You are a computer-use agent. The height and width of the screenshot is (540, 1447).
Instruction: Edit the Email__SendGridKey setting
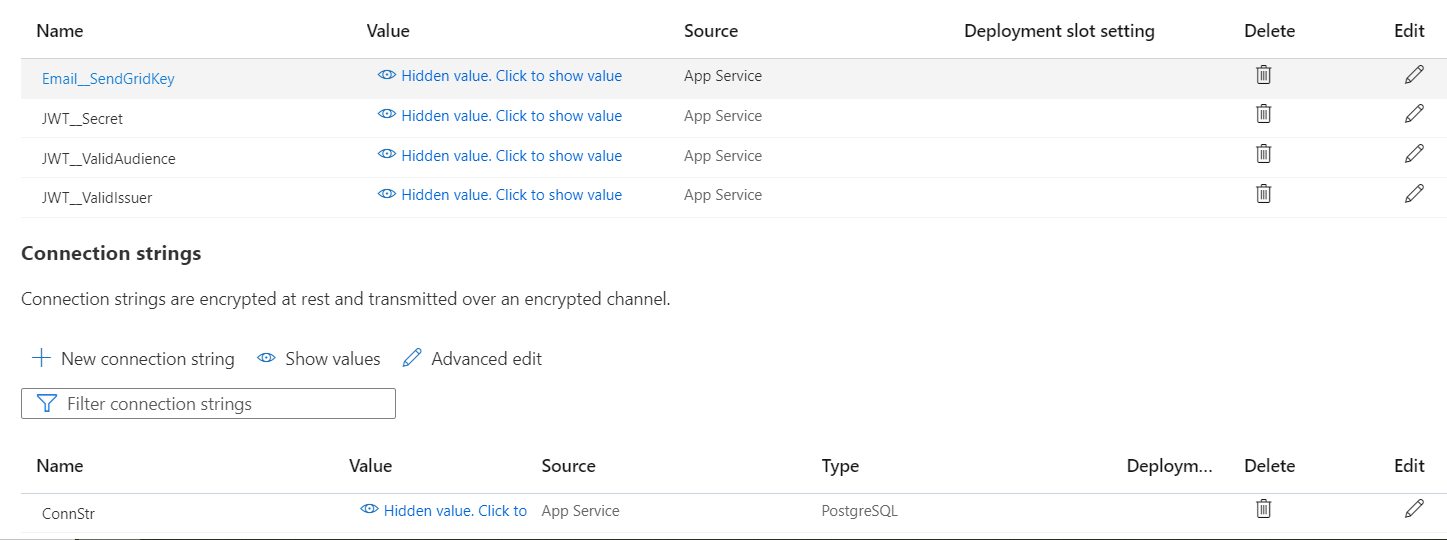point(1414,75)
